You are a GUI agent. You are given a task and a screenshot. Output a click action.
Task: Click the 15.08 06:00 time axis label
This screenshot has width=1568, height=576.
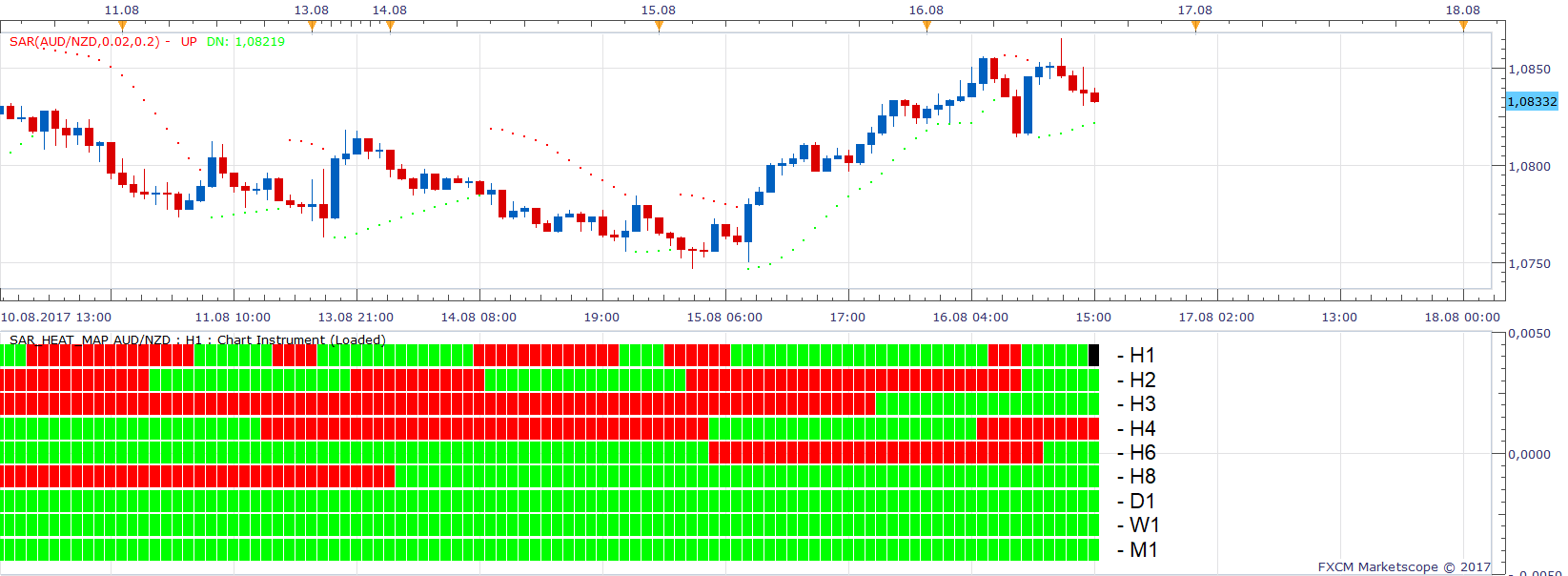click(x=724, y=318)
